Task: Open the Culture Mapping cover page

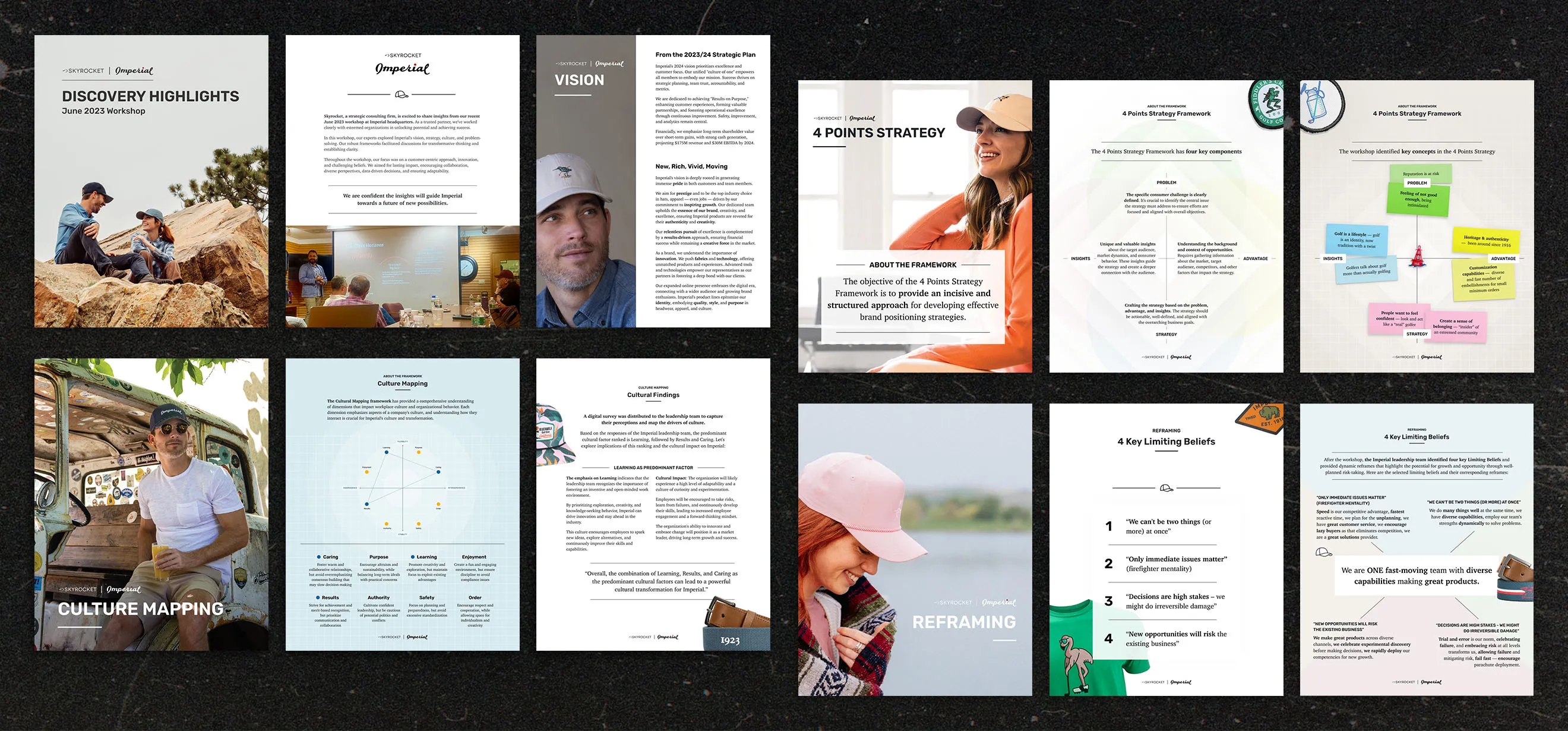Action: pyautogui.click(x=151, y=505)
